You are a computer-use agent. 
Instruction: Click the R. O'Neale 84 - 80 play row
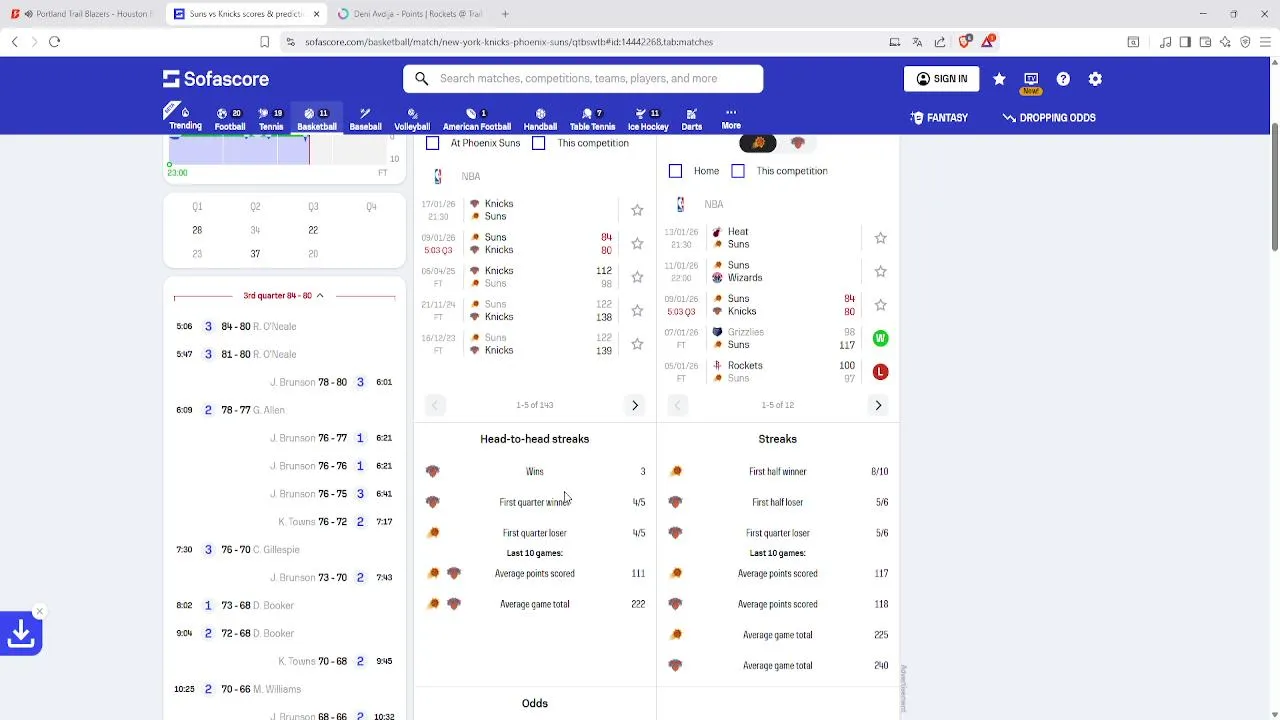(284, 327)
